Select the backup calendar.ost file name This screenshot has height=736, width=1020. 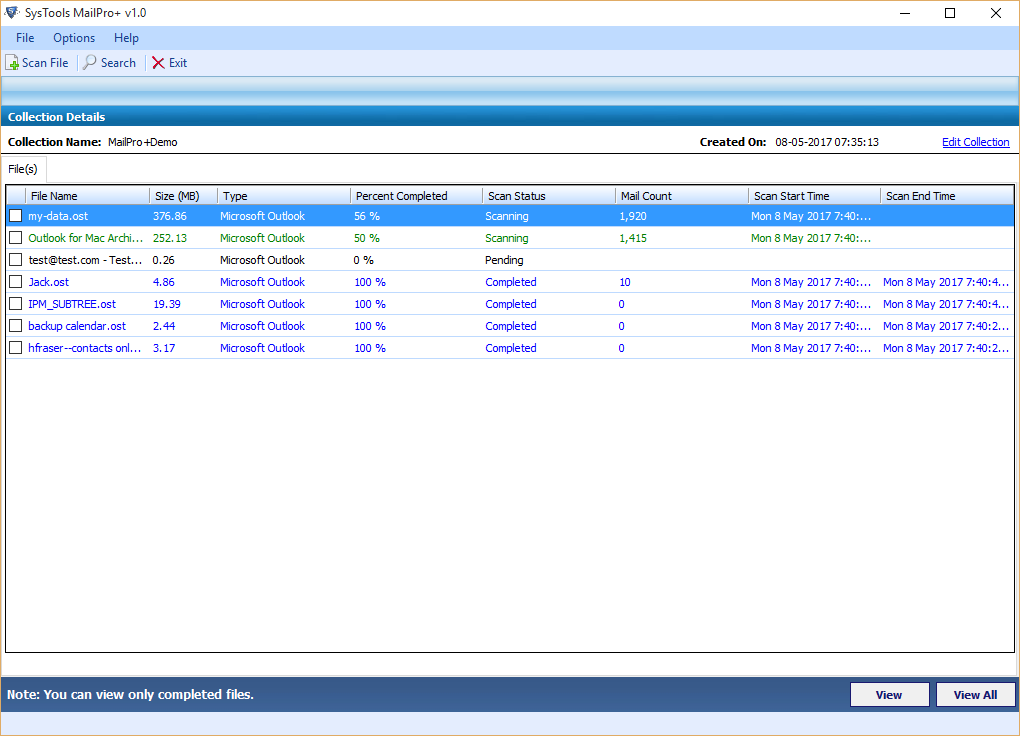tap(77, 327)
